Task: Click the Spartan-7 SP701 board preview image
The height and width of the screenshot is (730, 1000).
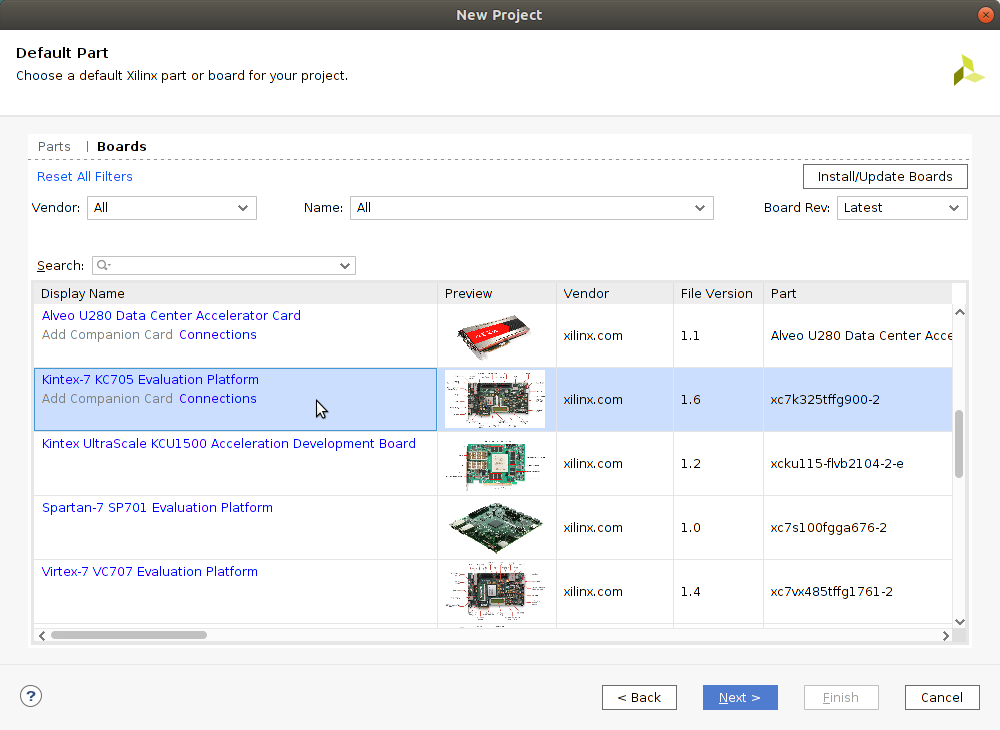Action: [x=496, y=527]
